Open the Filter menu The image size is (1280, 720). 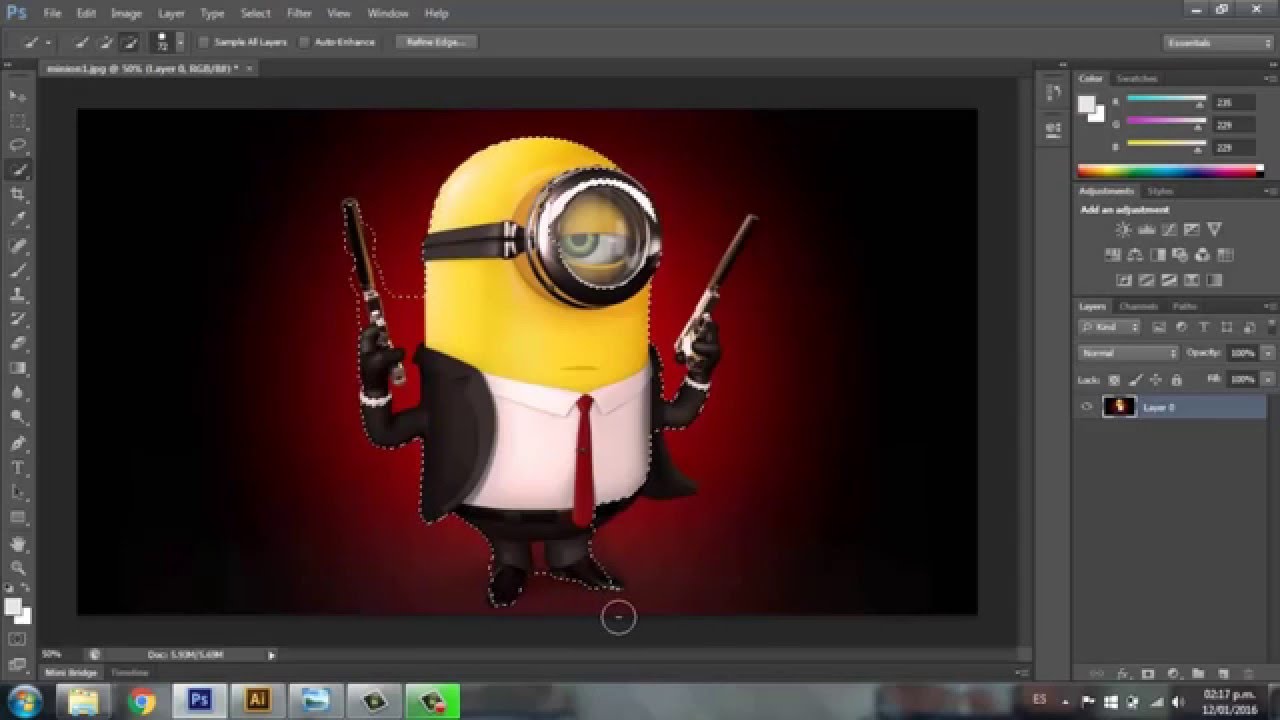(299, 13)
